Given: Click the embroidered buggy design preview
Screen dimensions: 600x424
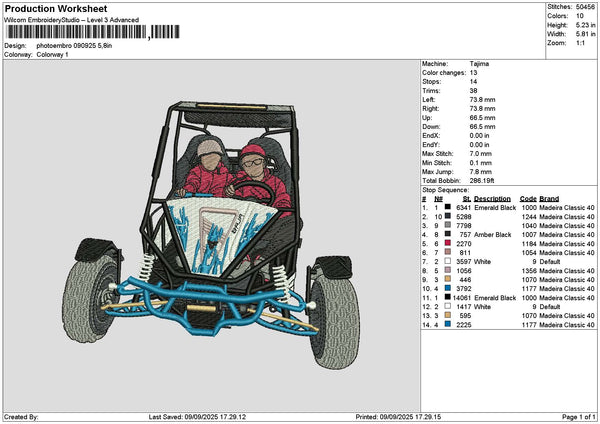Looking at the screenshot, I should [211, 235].
